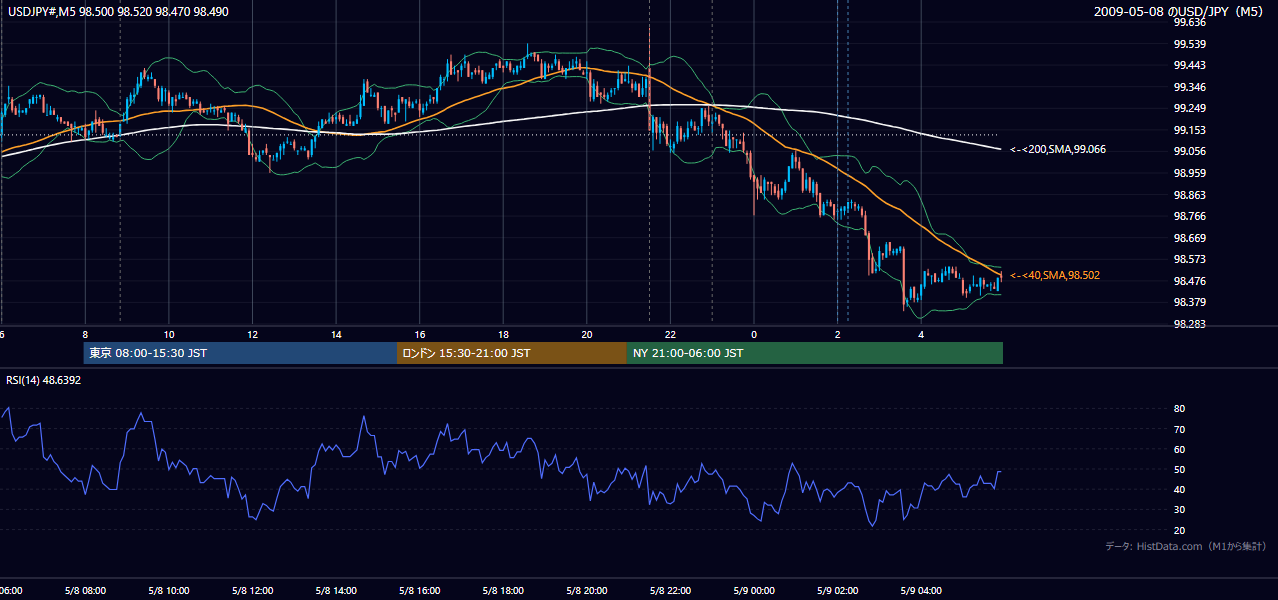Click hour label 18 under the price chart

click(503, 334)
